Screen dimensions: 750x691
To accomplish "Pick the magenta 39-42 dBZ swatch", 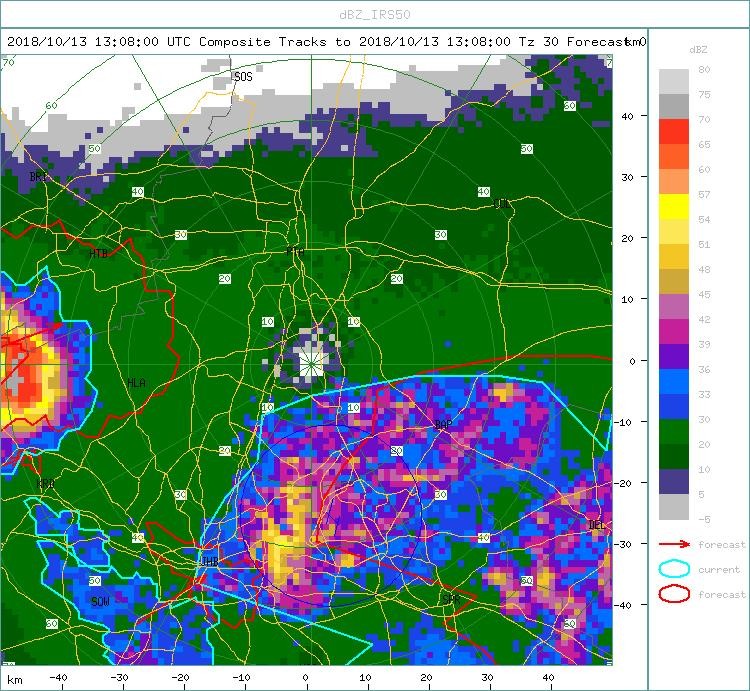I will [673, 331].
